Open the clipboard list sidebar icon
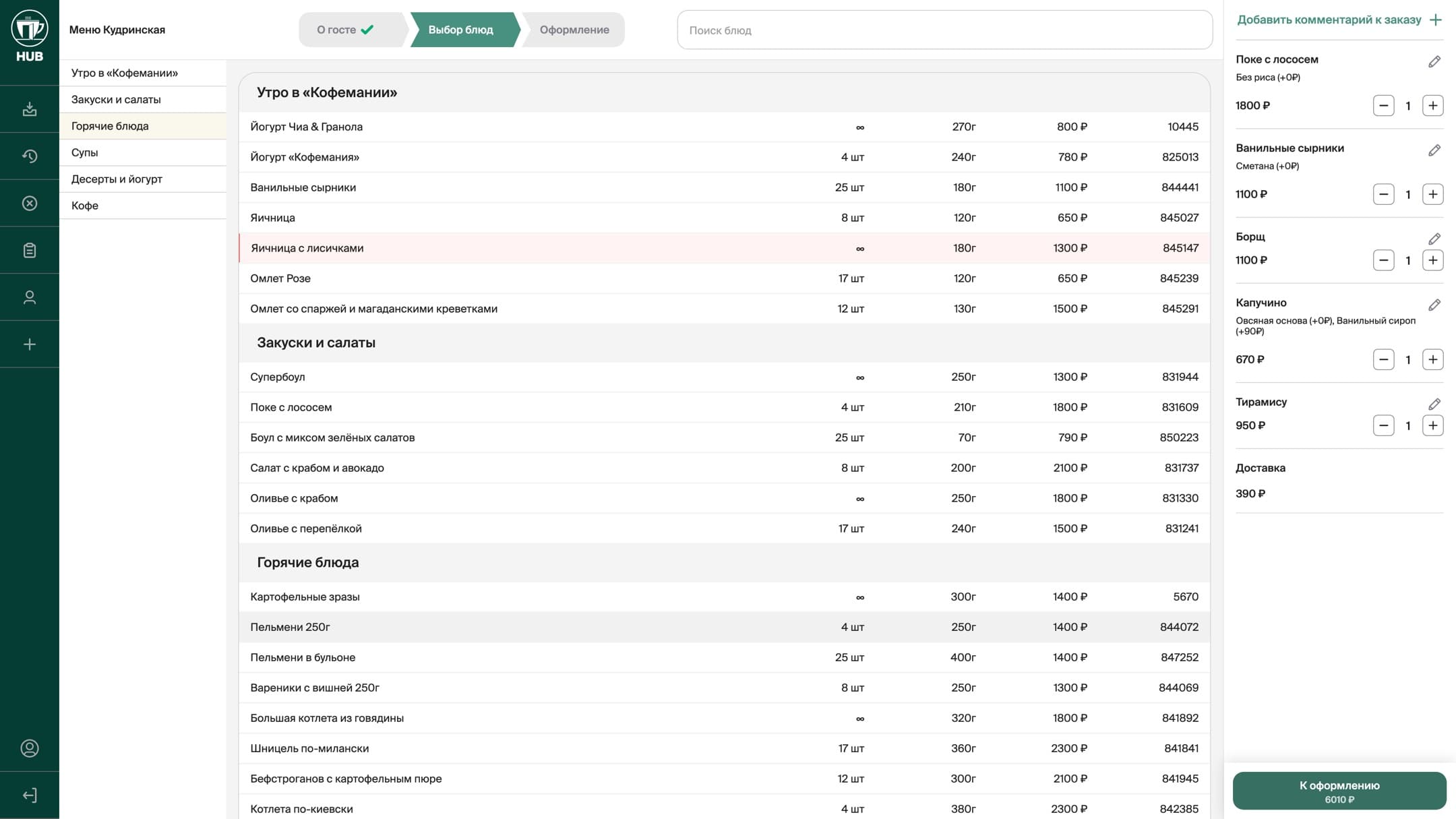Image resolution: width=1456 pixels, height=819 pixels. [x=30, y=251]
